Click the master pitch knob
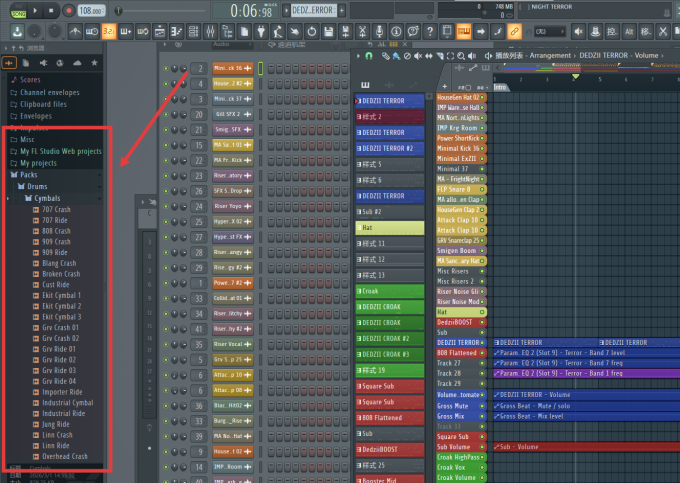The height and width of the screenshot is (483, 680). (54, 31)
